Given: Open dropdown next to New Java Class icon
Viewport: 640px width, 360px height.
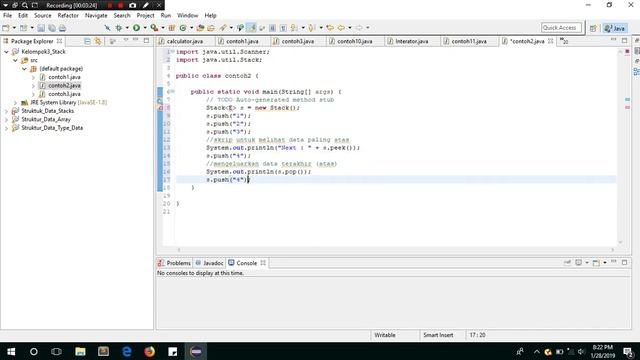Looking at the screenshot, I should 191,28.
